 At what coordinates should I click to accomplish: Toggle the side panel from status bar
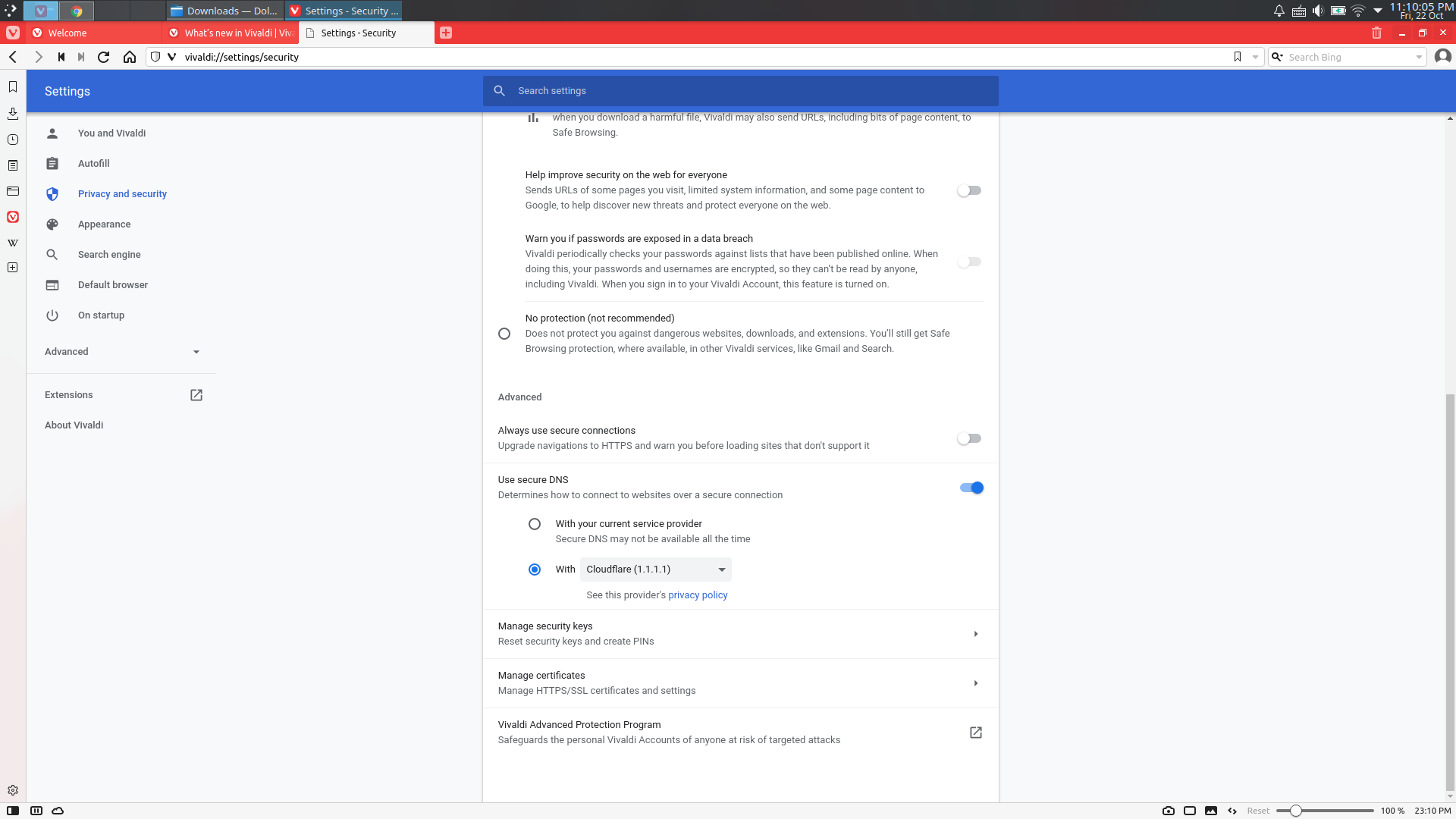[13, 811]
